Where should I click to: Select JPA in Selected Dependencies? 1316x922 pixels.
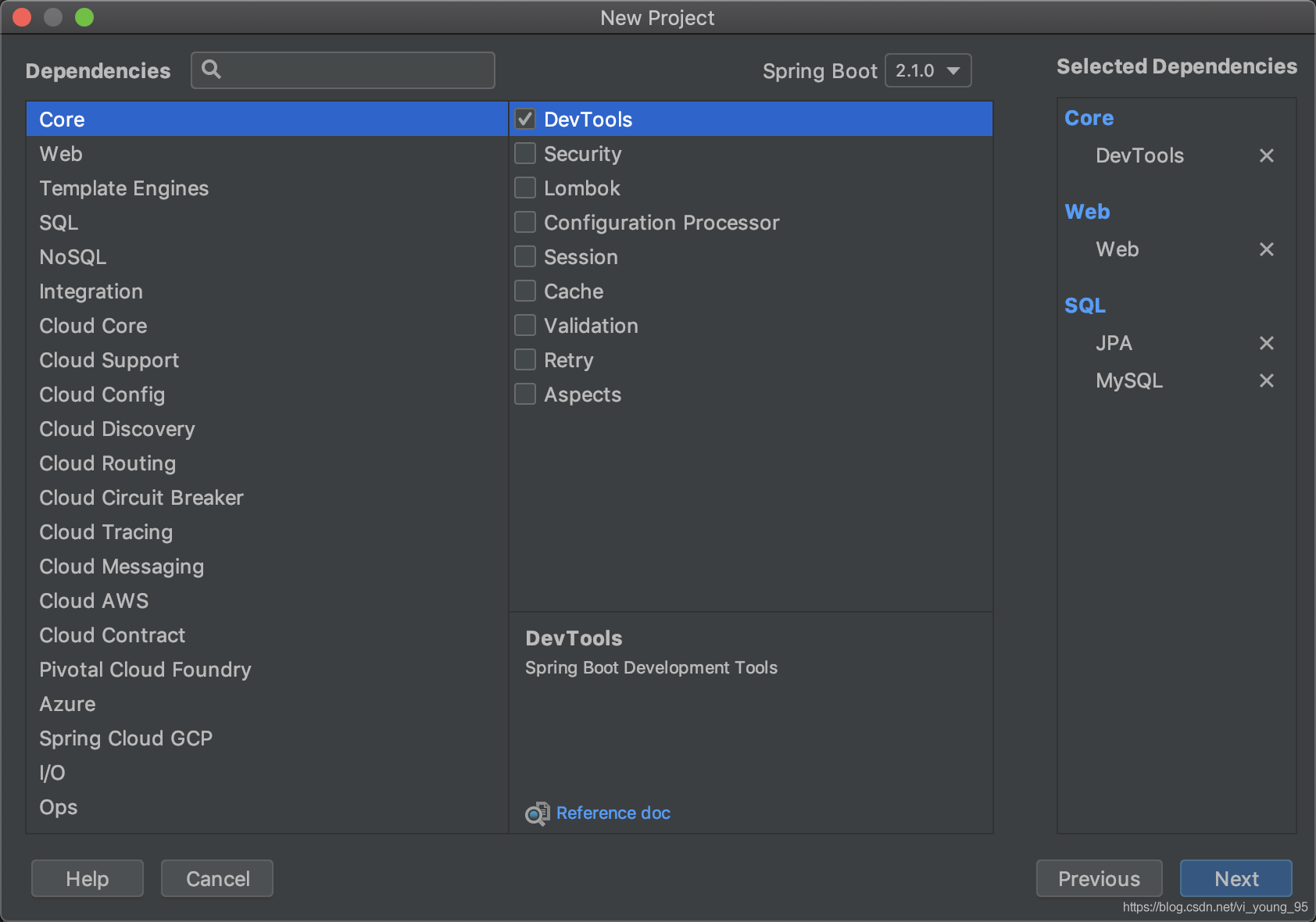1114,343
